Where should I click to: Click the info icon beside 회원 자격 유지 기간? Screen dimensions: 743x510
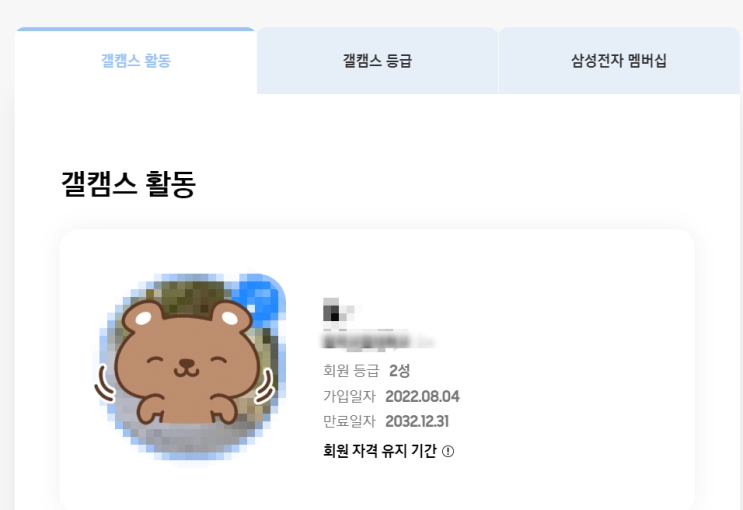coord(448,451)
